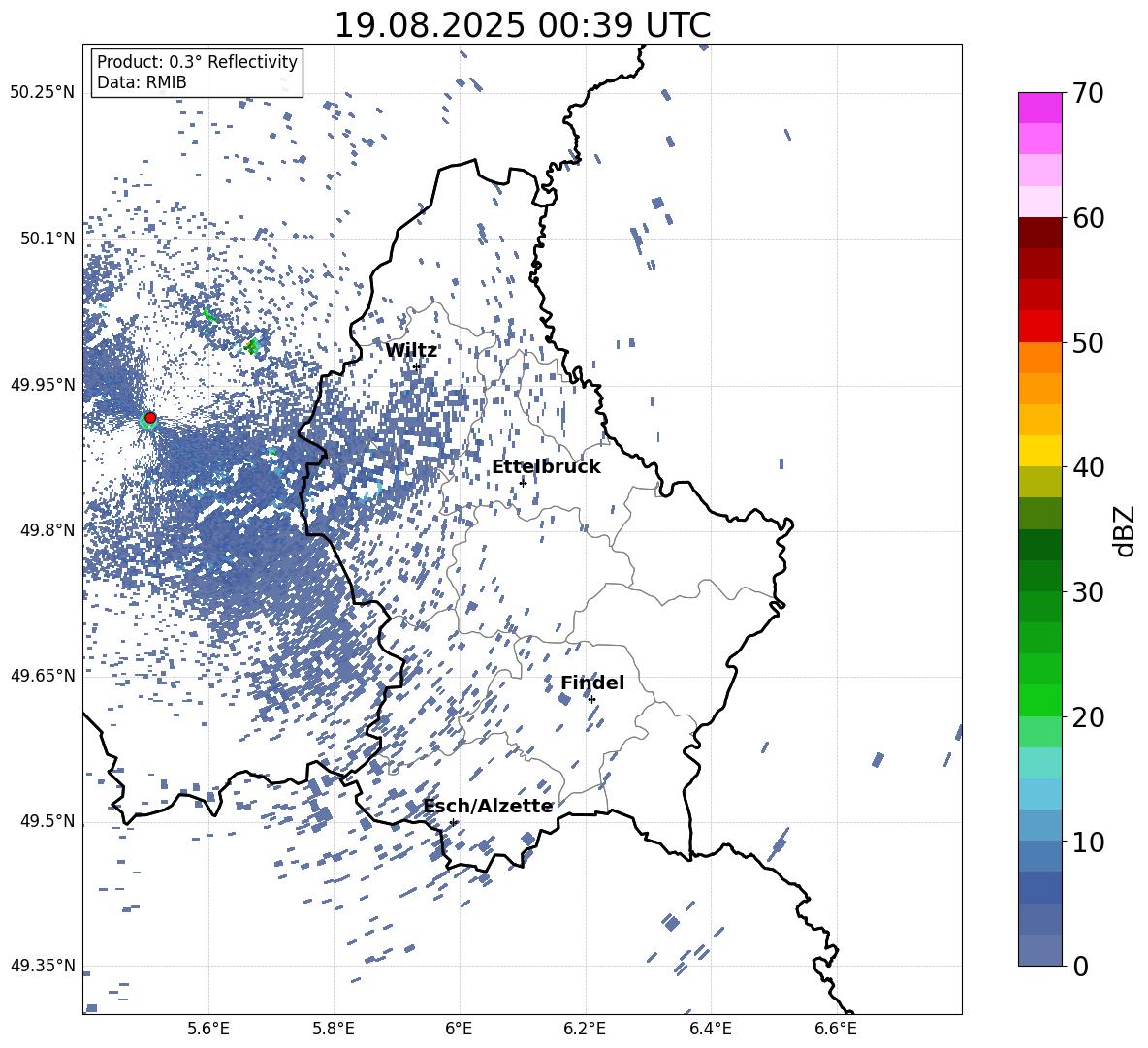Click the plus marker below Esch/Alzette

click(x=453, y=822)
